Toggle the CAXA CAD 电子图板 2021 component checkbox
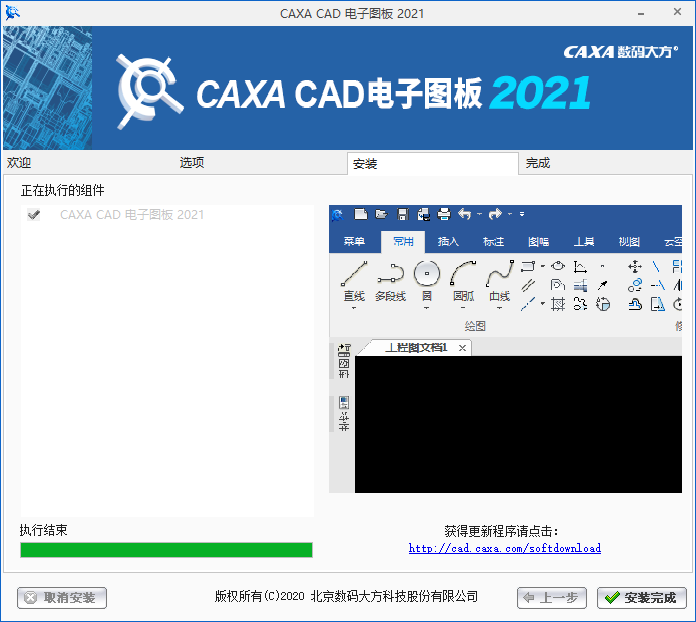The image size is (696, 622). pyautogui.click(x=34, y=215)
